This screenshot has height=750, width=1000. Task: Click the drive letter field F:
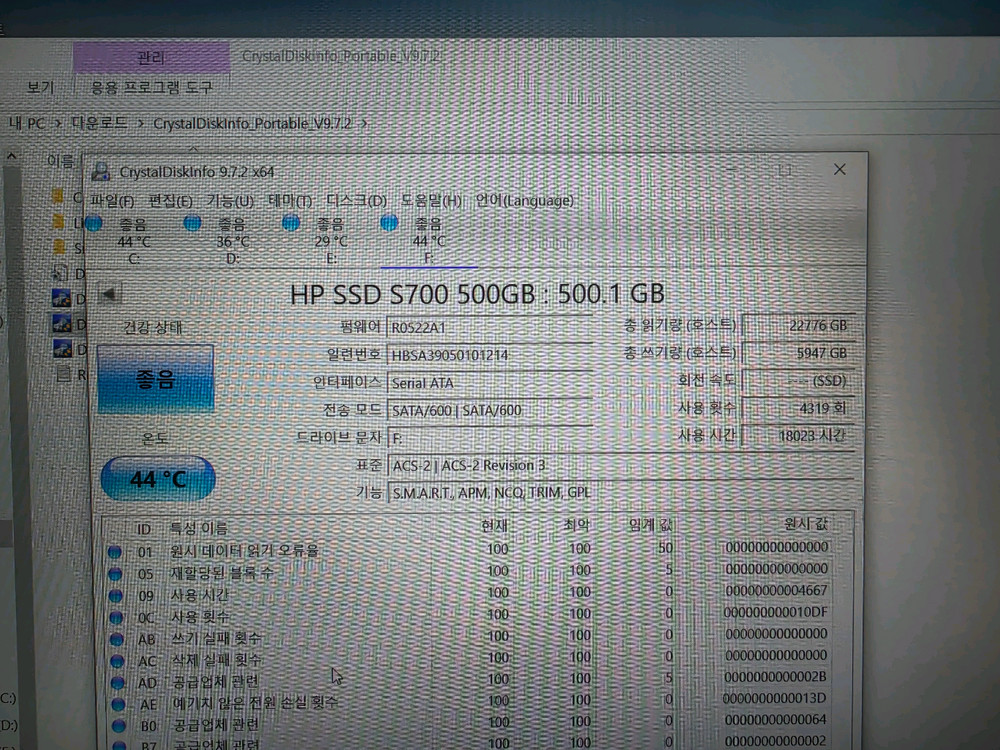point(489,438)
